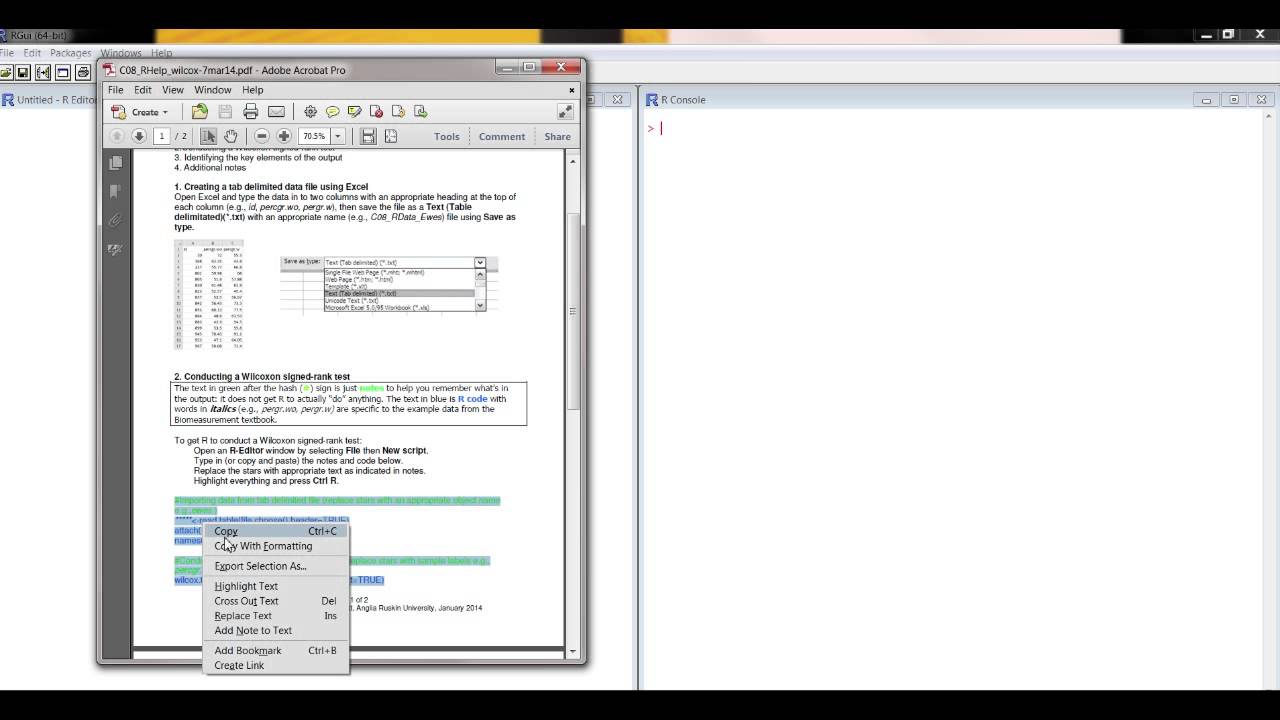Click the grayed Save disk icon in Acrobat
1280x720 pixels.
[x=225, y=111]
